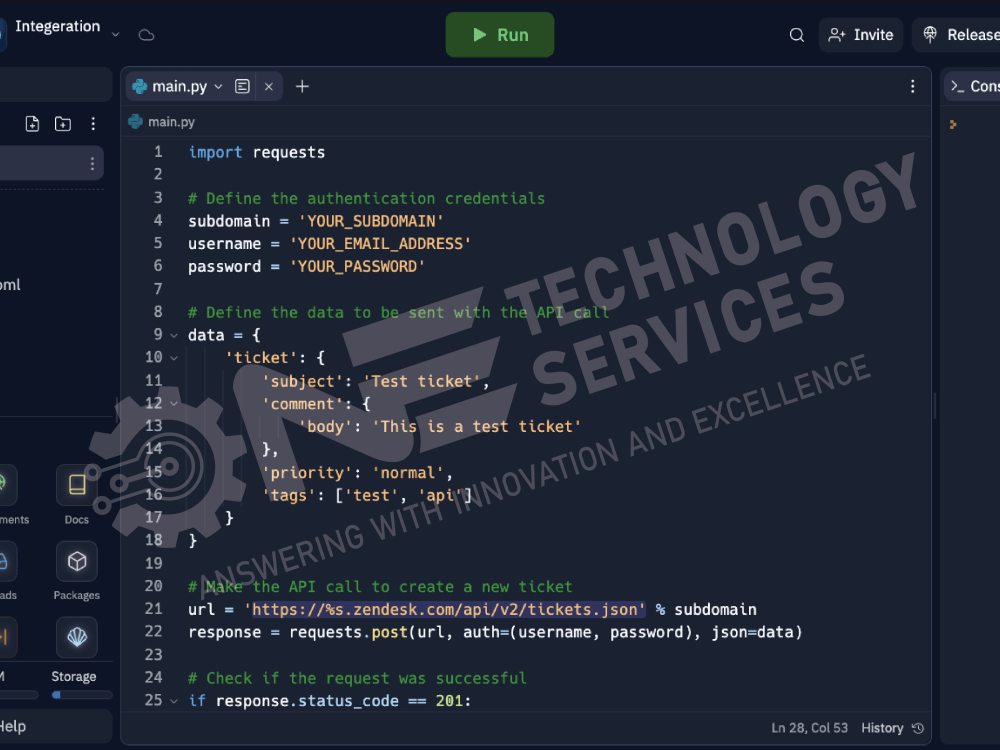Click the console prompt arrow icon

953,125
